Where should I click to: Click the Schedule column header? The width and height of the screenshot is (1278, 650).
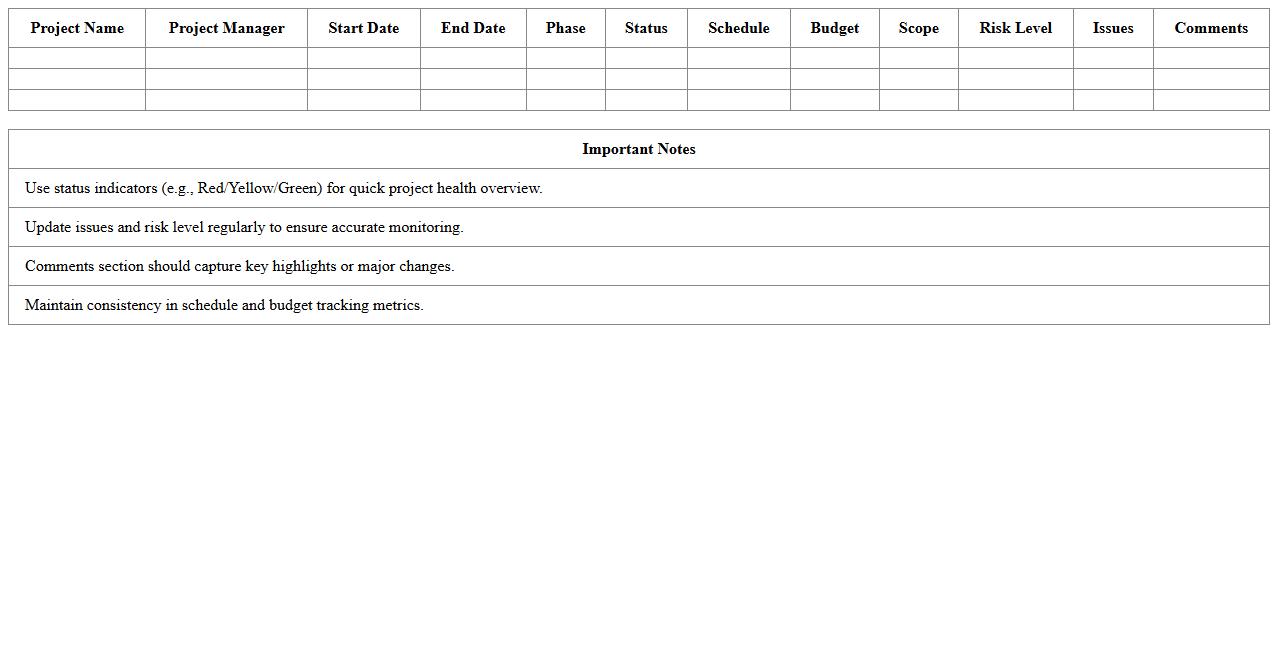point(738,28)
